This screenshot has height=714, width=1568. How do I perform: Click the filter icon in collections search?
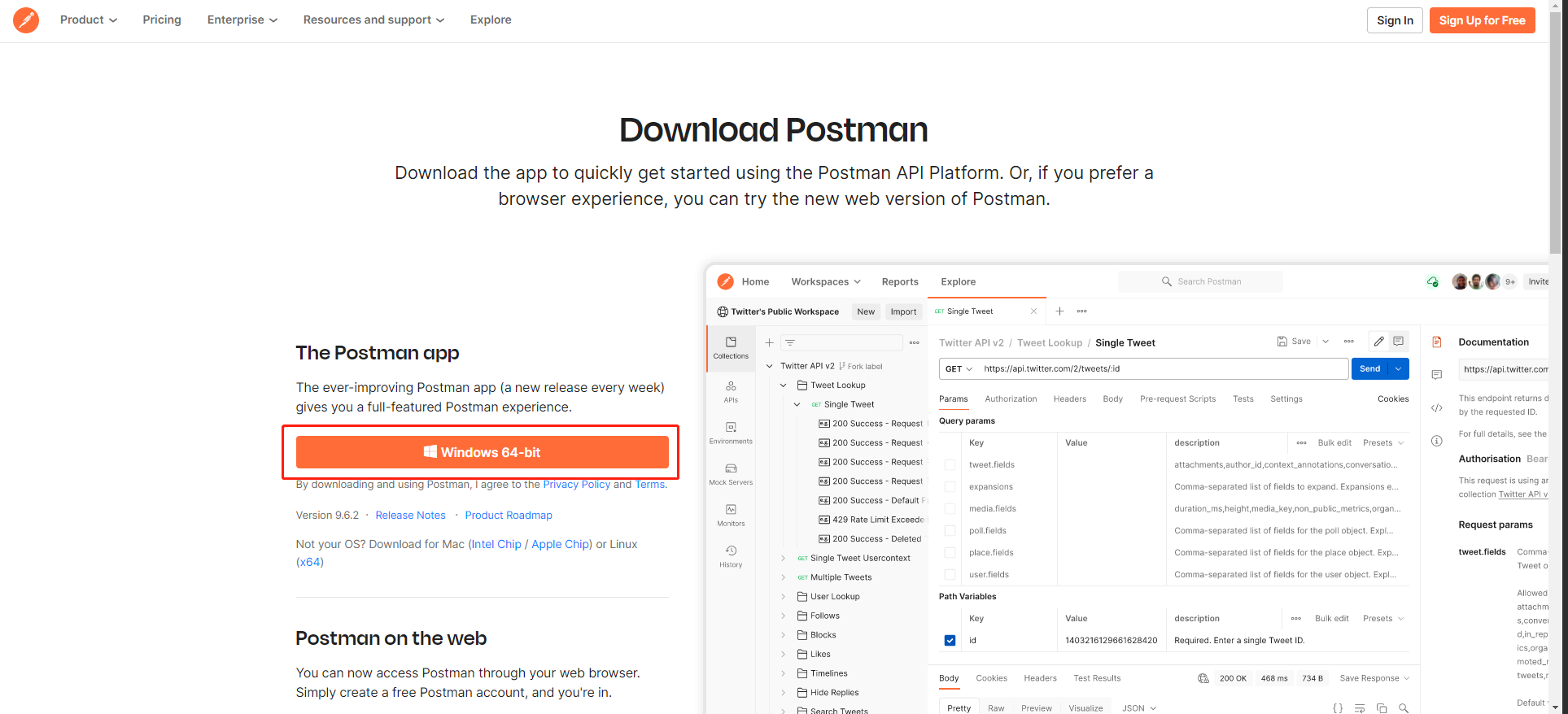point(789,342)
